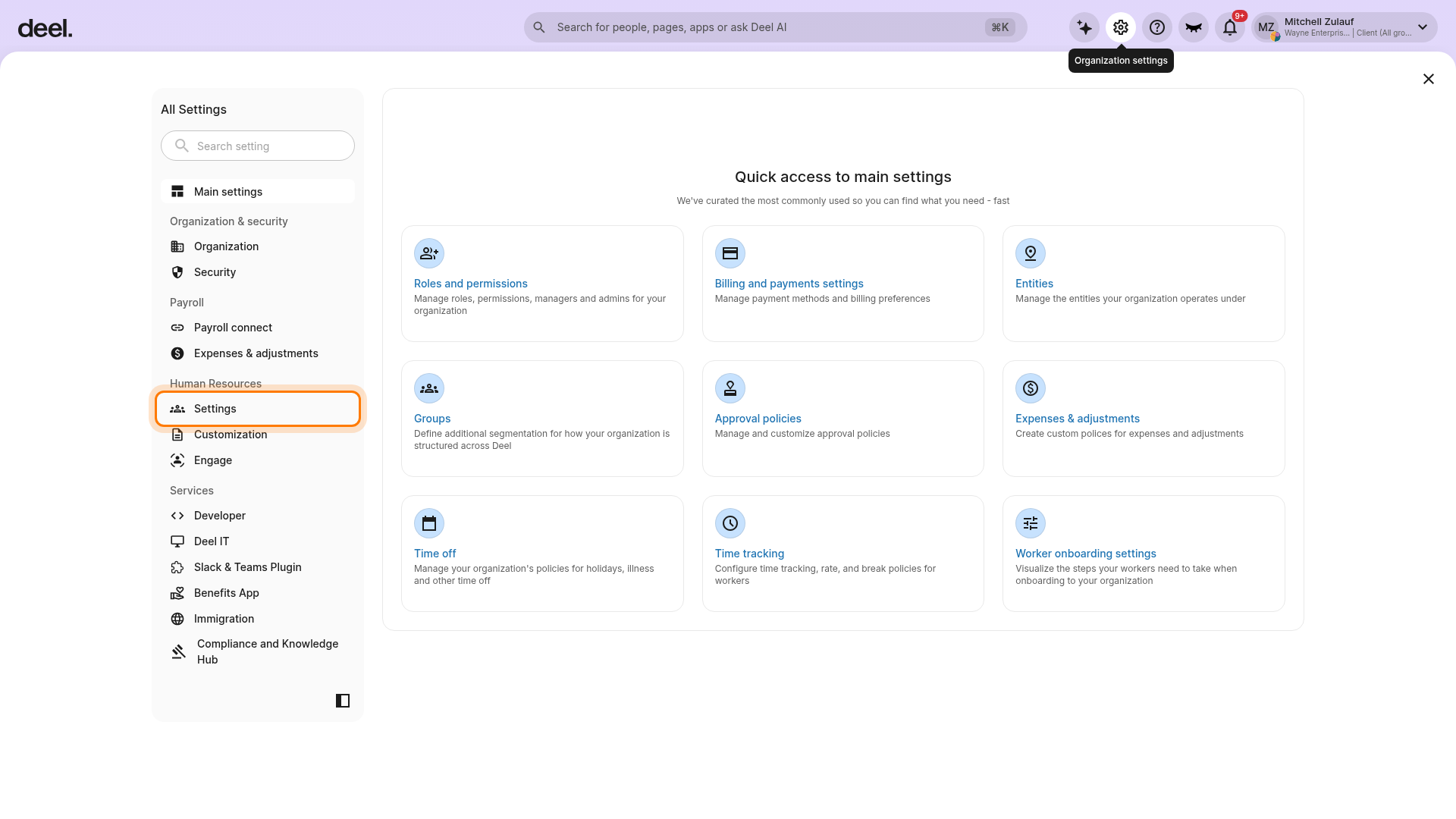Click Groups link
This screenshot has height=819, width=1456.
coord(432,419)
